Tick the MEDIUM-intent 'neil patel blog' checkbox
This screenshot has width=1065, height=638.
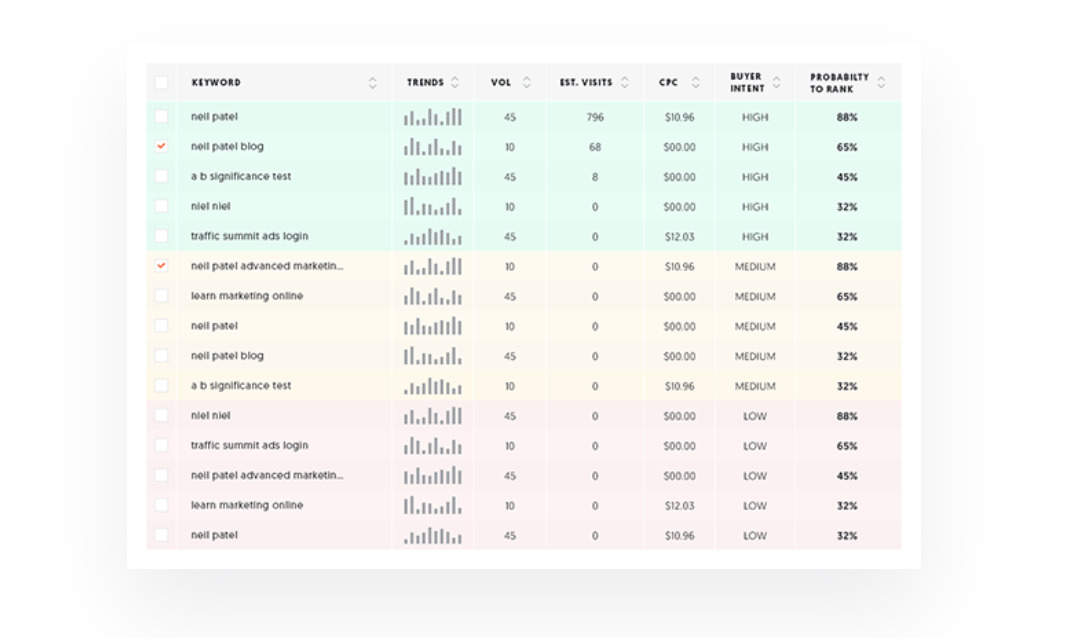pyautogui.click(x=161, y=356)
